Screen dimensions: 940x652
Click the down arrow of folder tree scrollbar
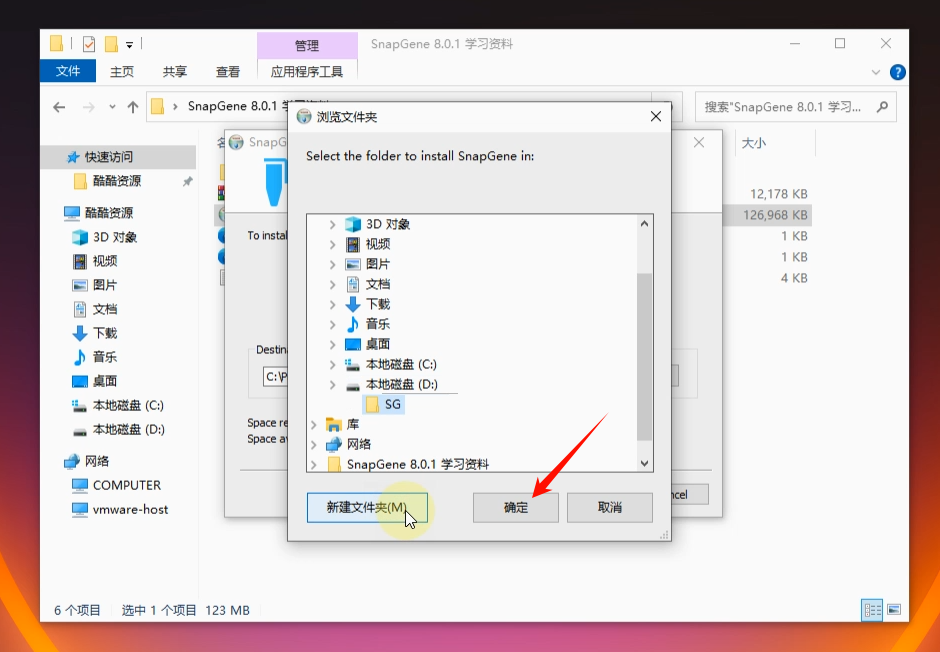click(645, 464)
